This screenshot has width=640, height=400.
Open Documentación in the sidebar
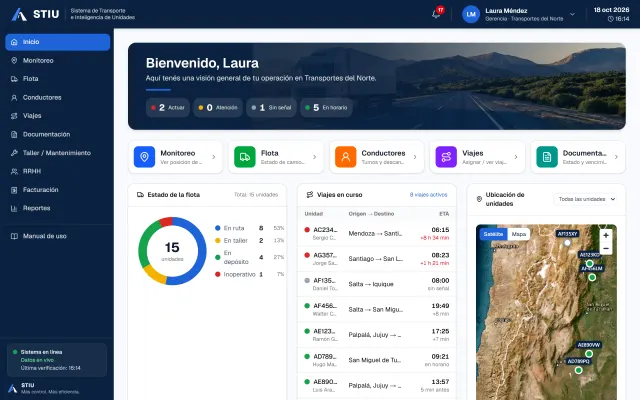[x=58, y=134]
